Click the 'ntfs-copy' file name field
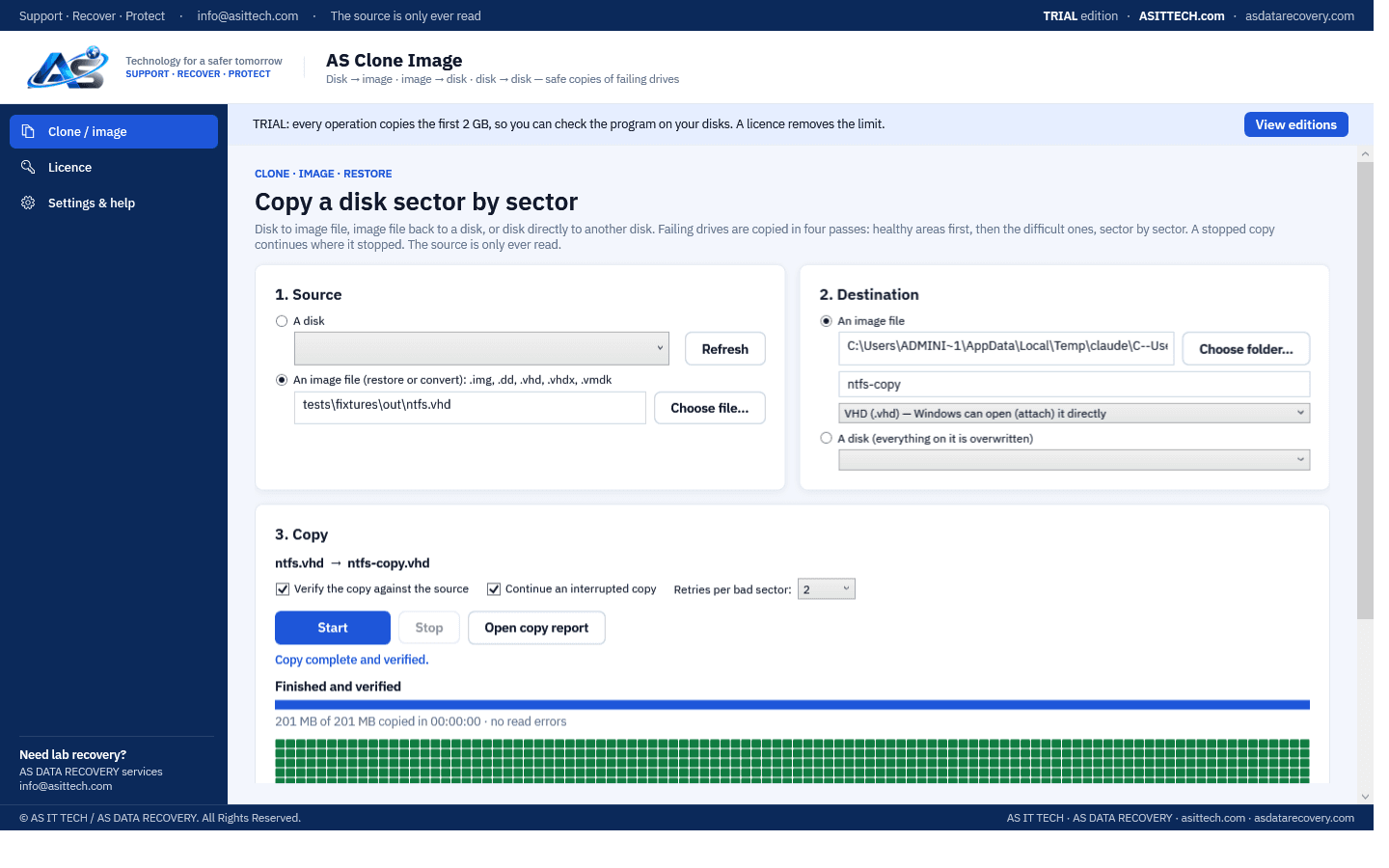Viewport: 1389px width, 868px height. click(x=1075, y=384)
